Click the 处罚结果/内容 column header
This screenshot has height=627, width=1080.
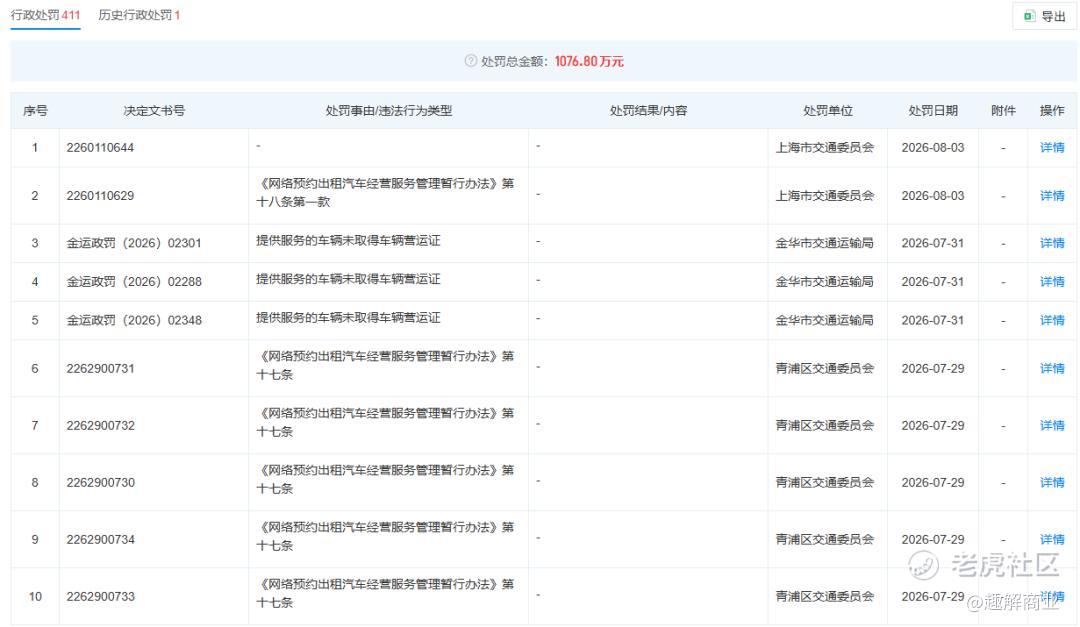(x=648, y=111)
